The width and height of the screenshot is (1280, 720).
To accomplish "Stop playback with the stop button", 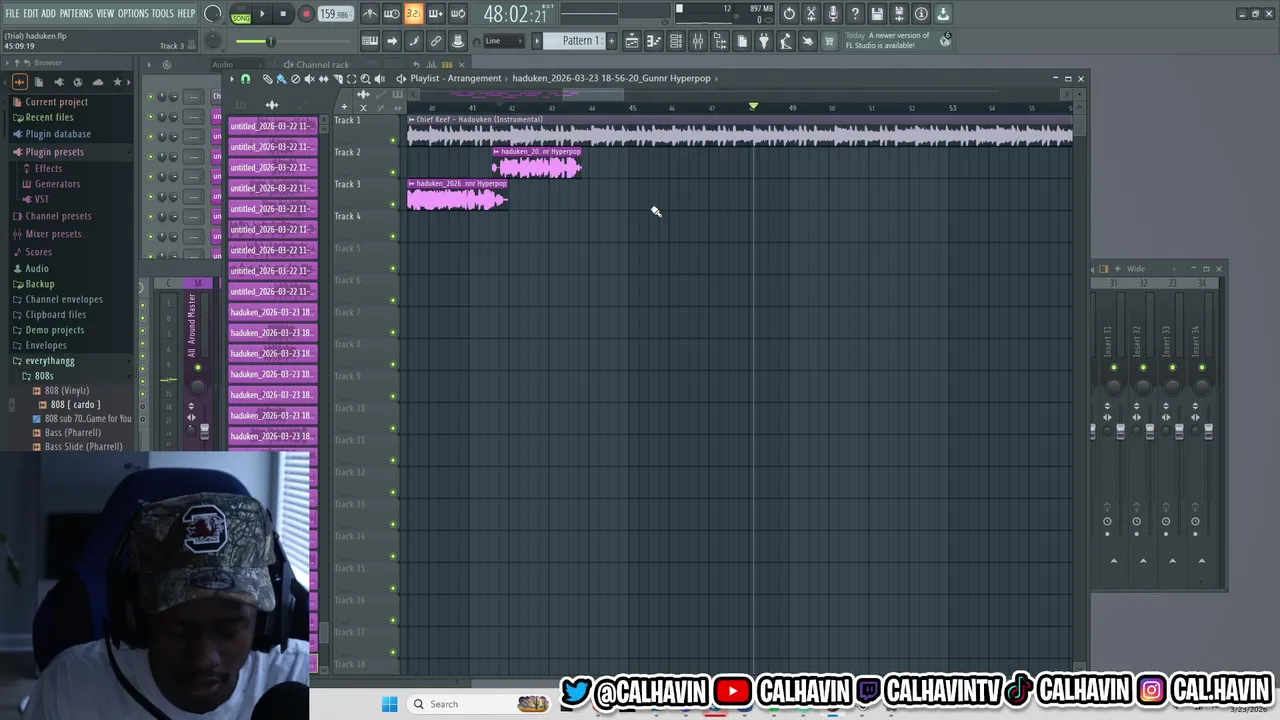I will 283,14.
